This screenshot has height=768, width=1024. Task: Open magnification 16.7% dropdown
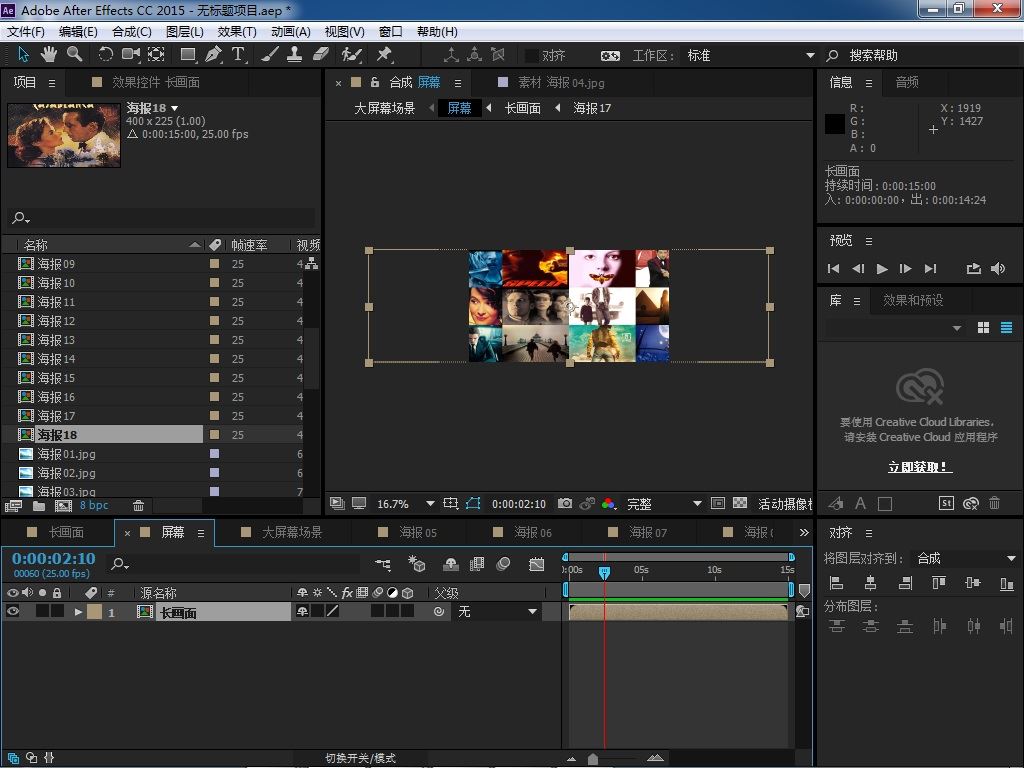[x=430, y=504]
